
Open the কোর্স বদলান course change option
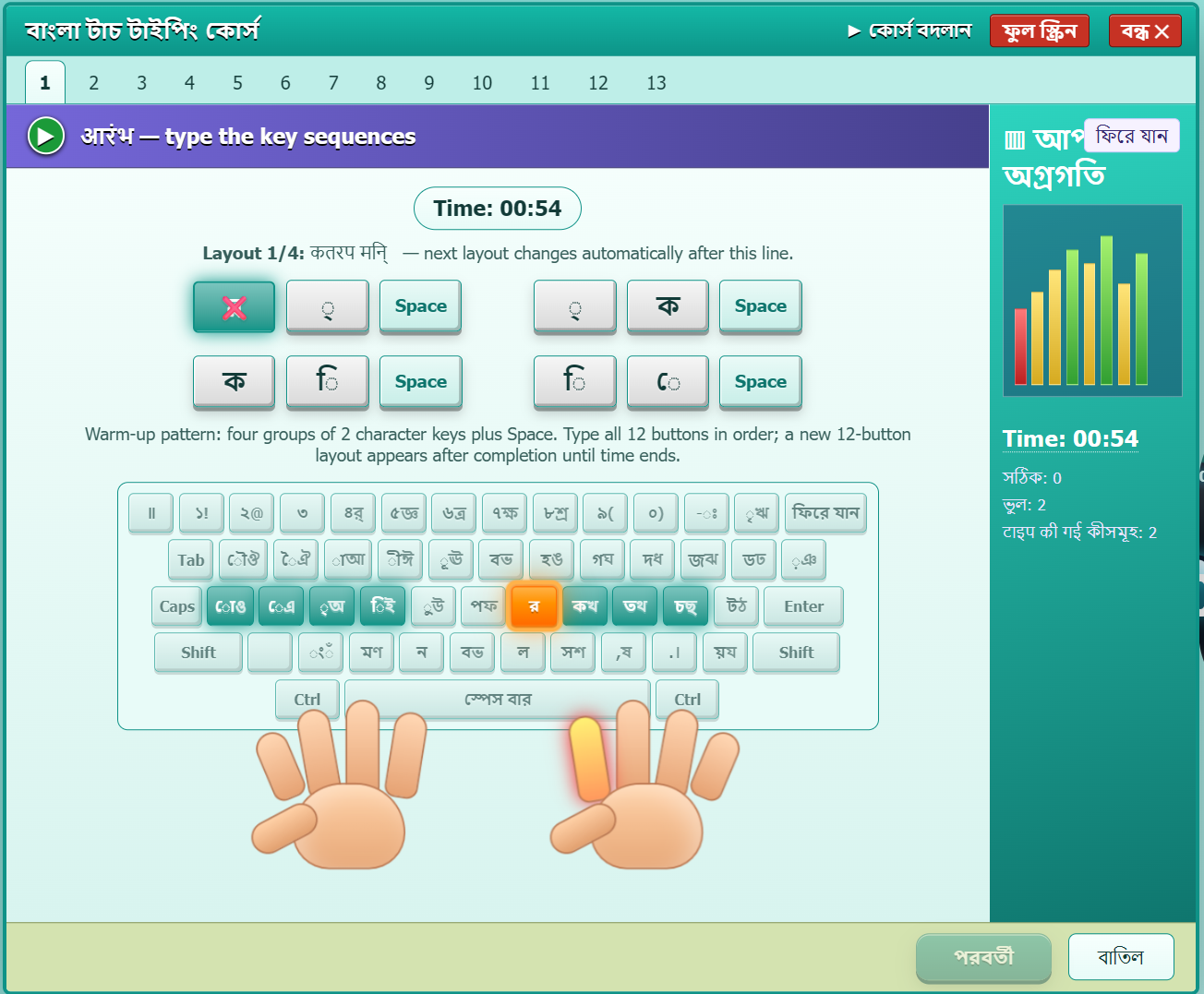coord(909,30)
